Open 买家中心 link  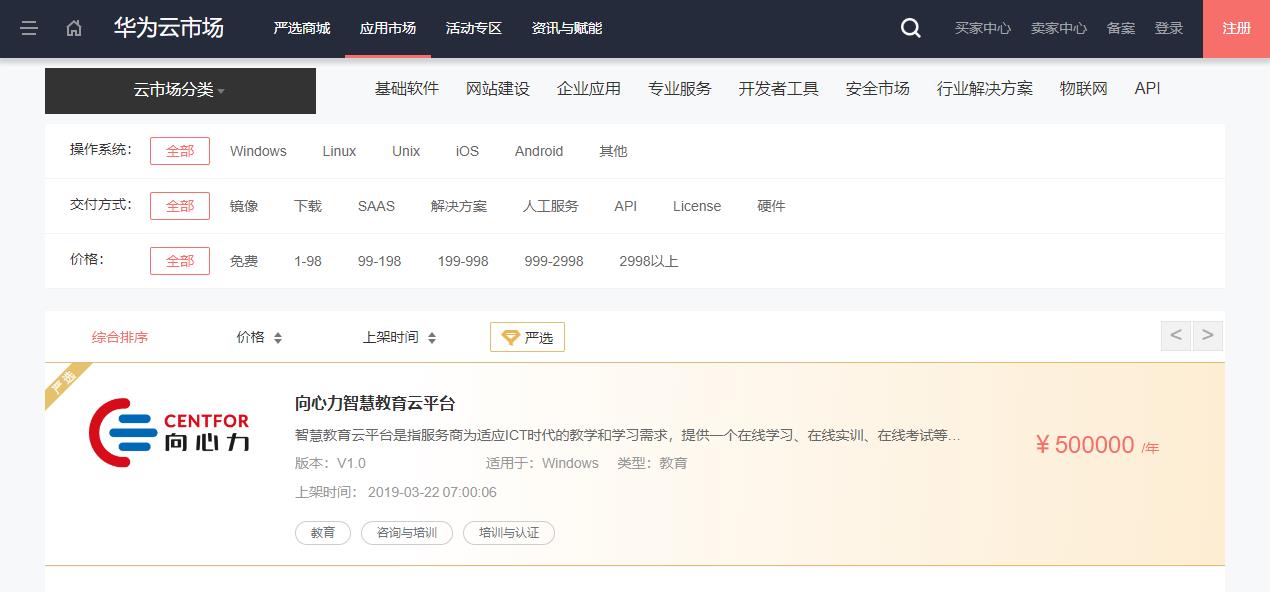(x=983, y=28)
